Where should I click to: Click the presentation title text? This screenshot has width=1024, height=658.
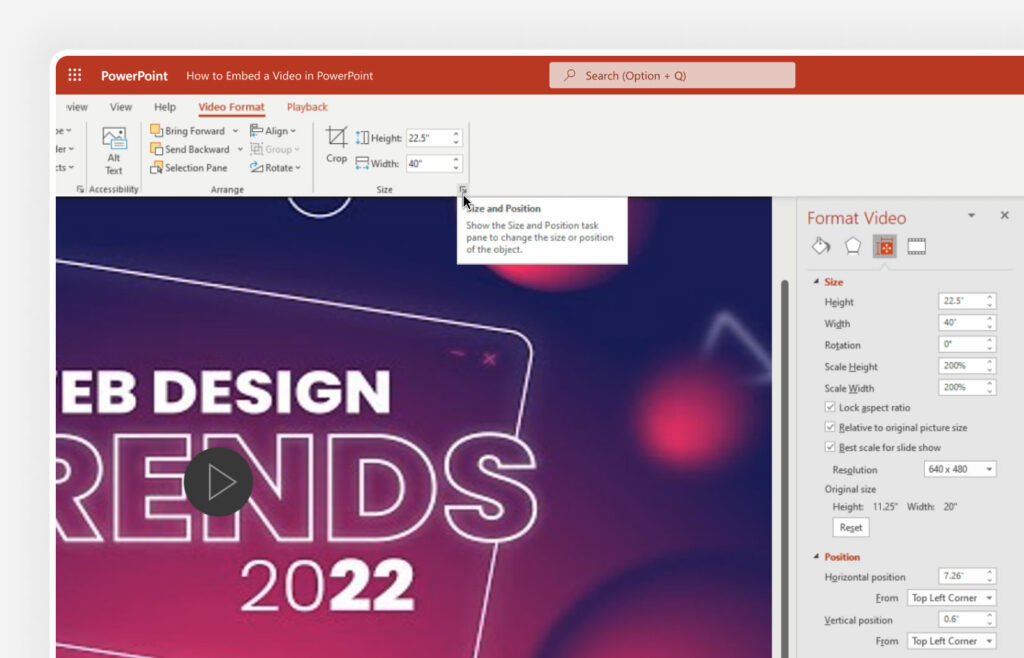click(280, 76)
